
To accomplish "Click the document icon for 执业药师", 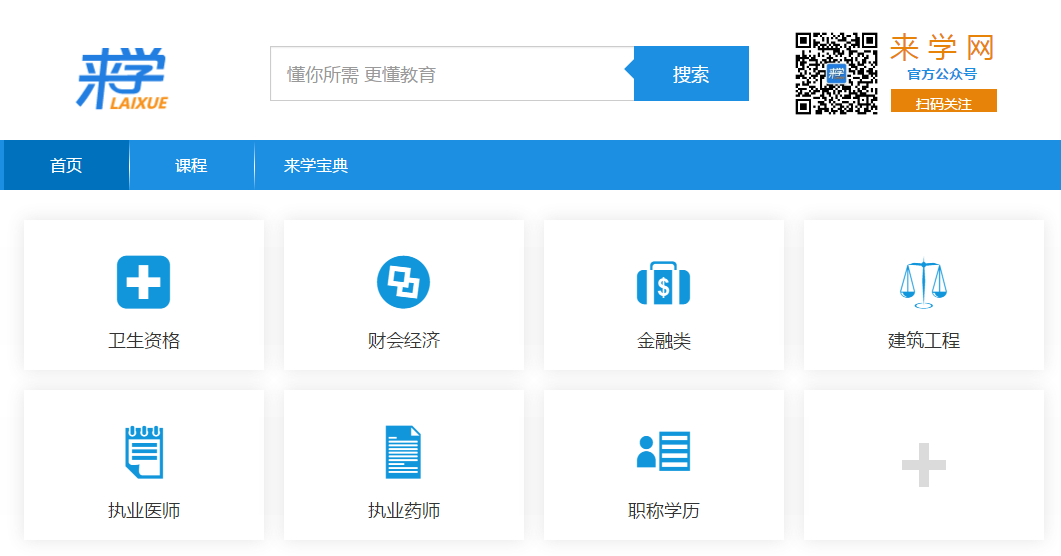I will (403, 452).
